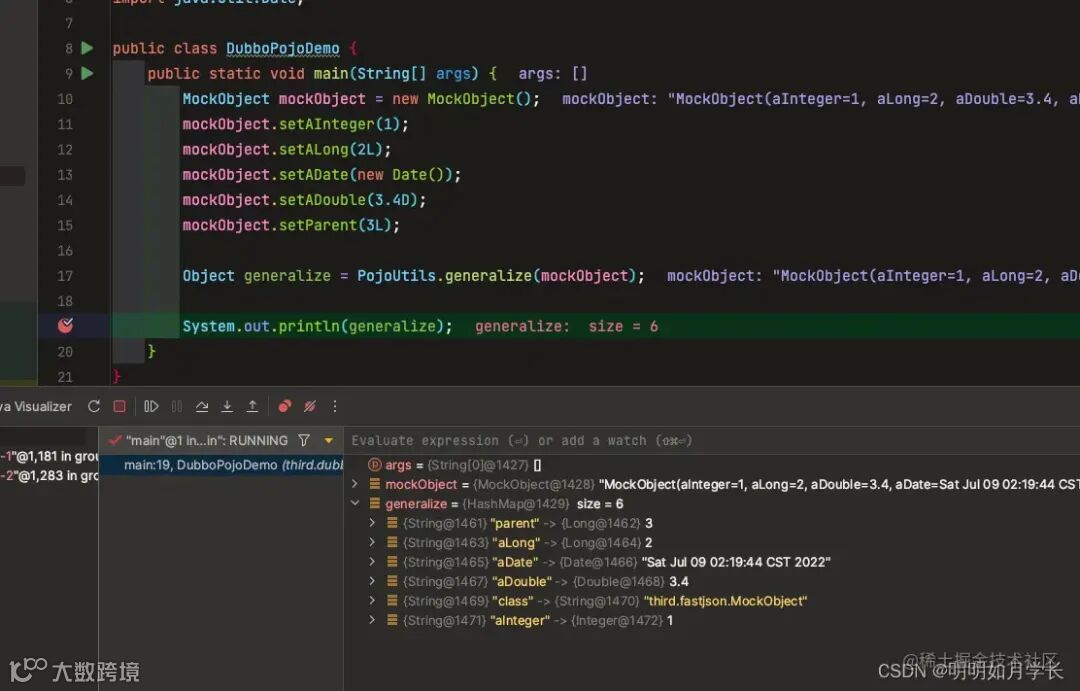Viewport: 1080px width, 691px height.
Task: Open the thread selector dropdown arrow
Action: 329,440
